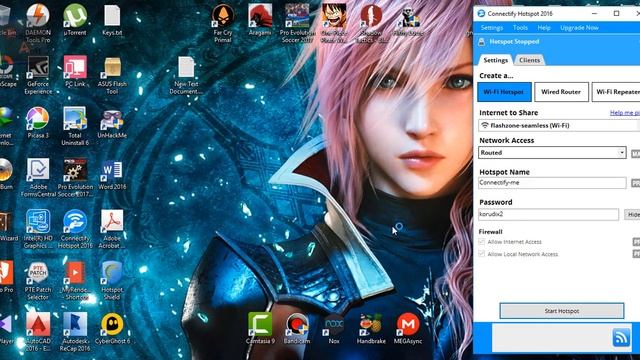Choose the Wi-Fi Hotspot mode button
This screenshot has height=360, width=640.
tap(504, 92)
